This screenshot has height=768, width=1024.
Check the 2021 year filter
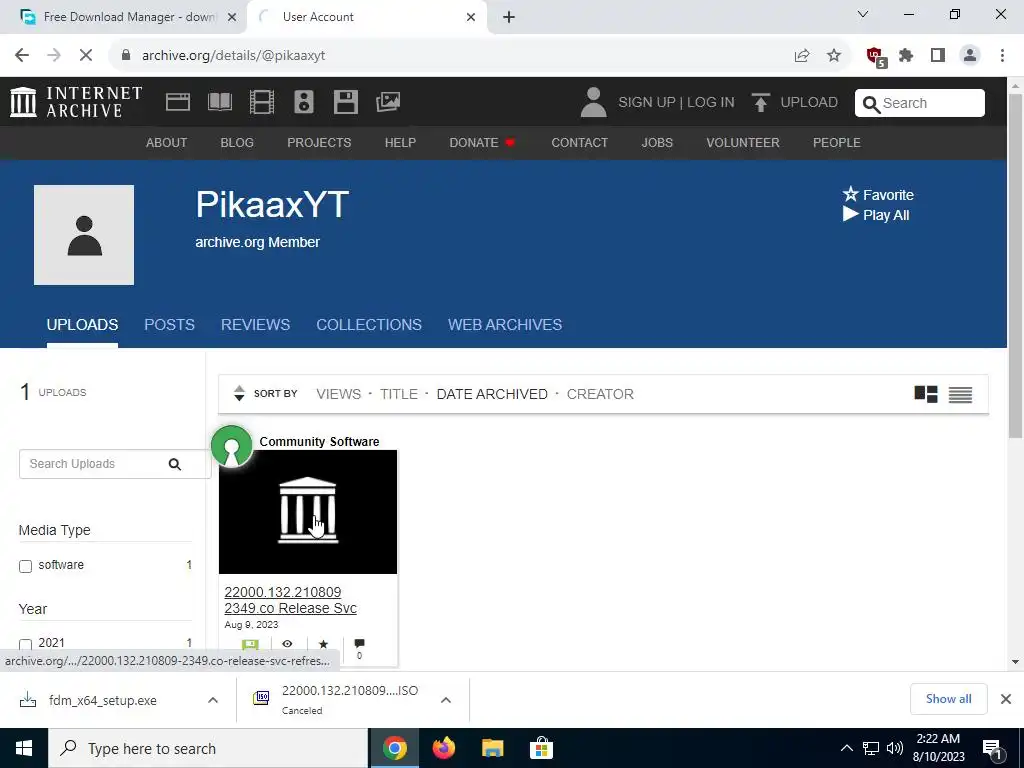(x=25, y=645)
